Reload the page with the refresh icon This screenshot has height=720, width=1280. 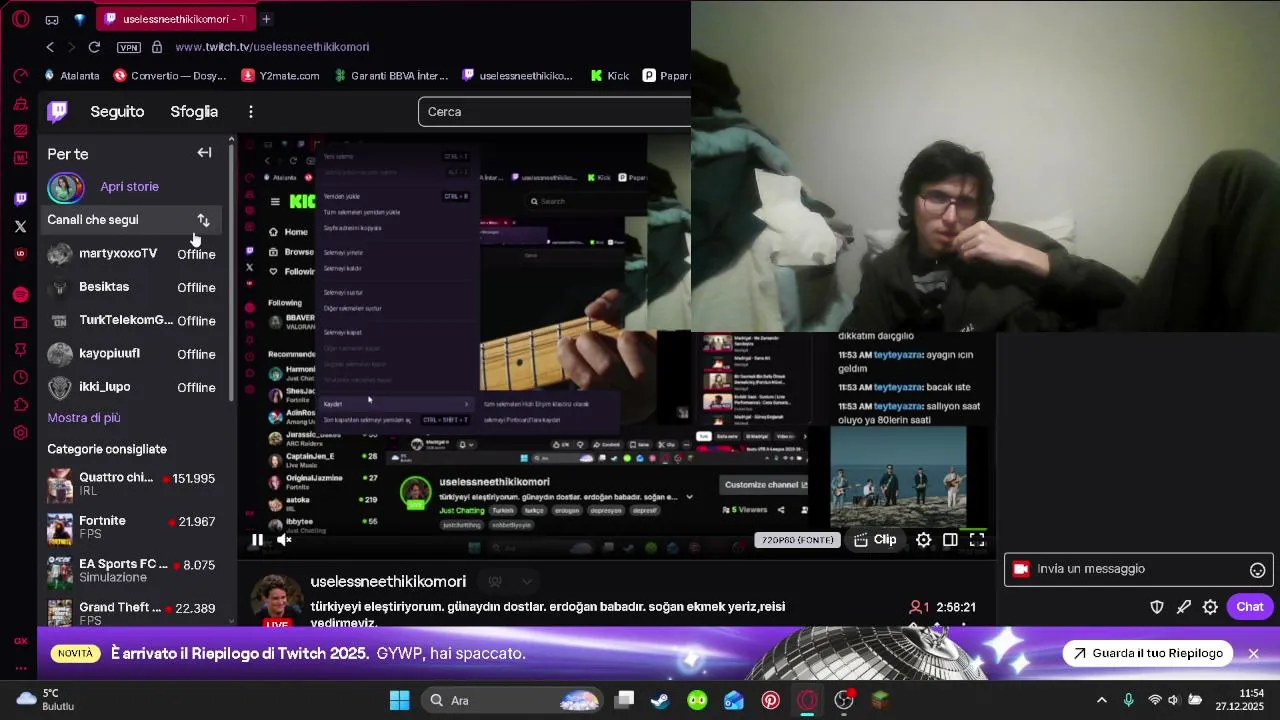tap(94, 47)
